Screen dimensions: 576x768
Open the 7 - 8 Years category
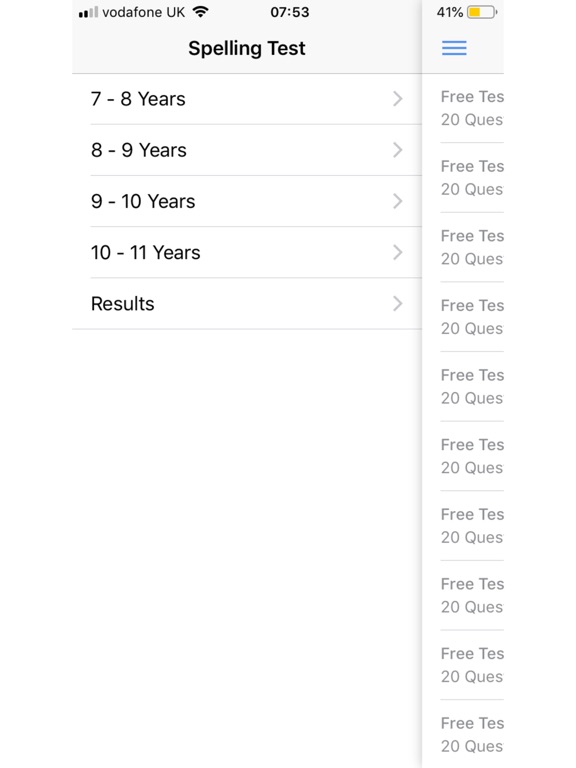point(247,99)
